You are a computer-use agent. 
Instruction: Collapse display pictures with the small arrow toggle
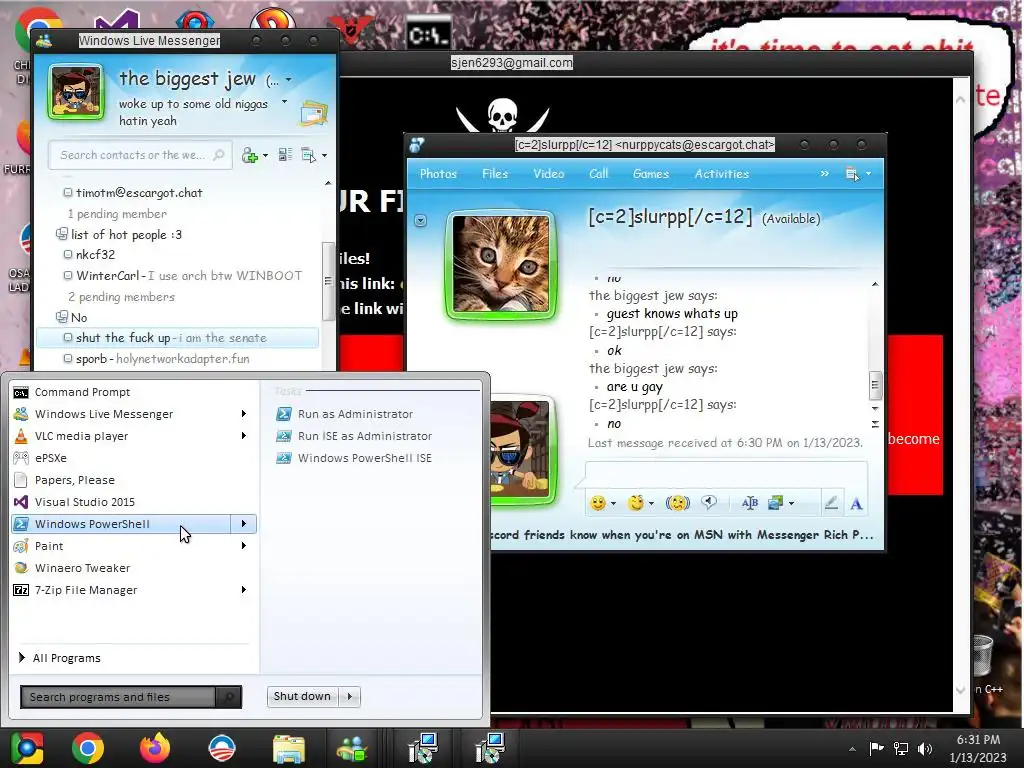[x=421, y=221]
